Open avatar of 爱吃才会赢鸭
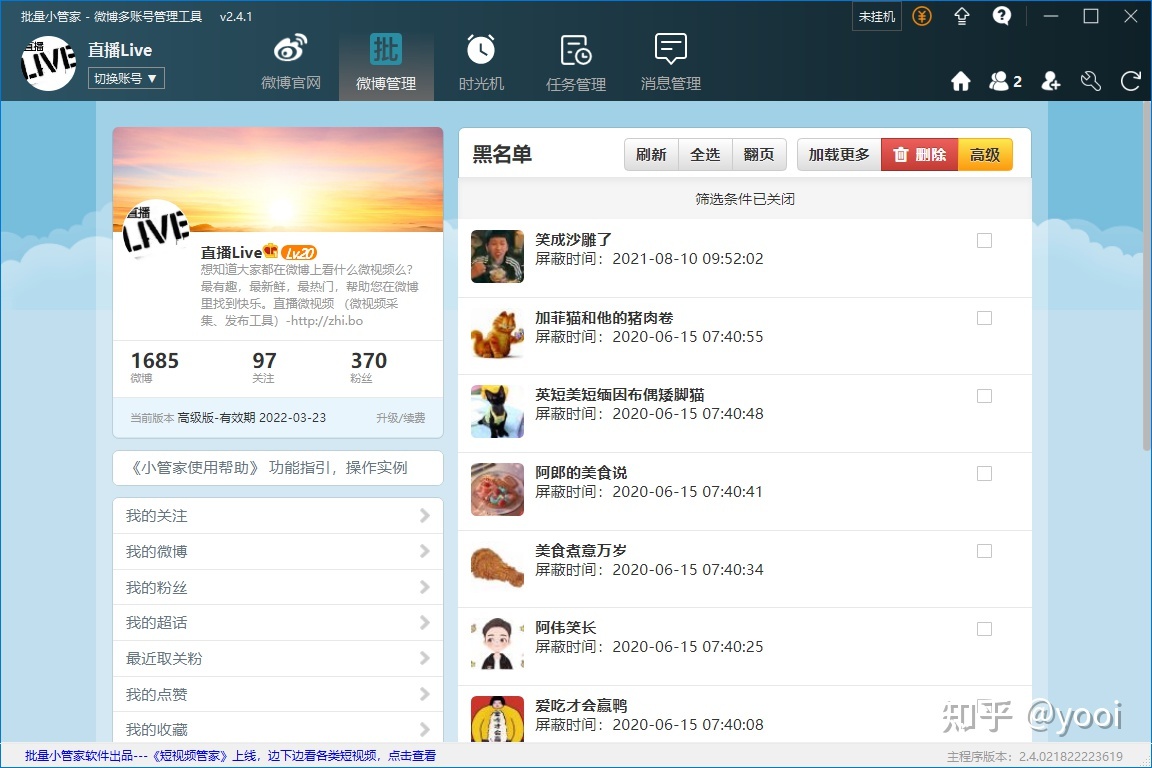The image size is (1152, 768). click(x=497, y=719)
